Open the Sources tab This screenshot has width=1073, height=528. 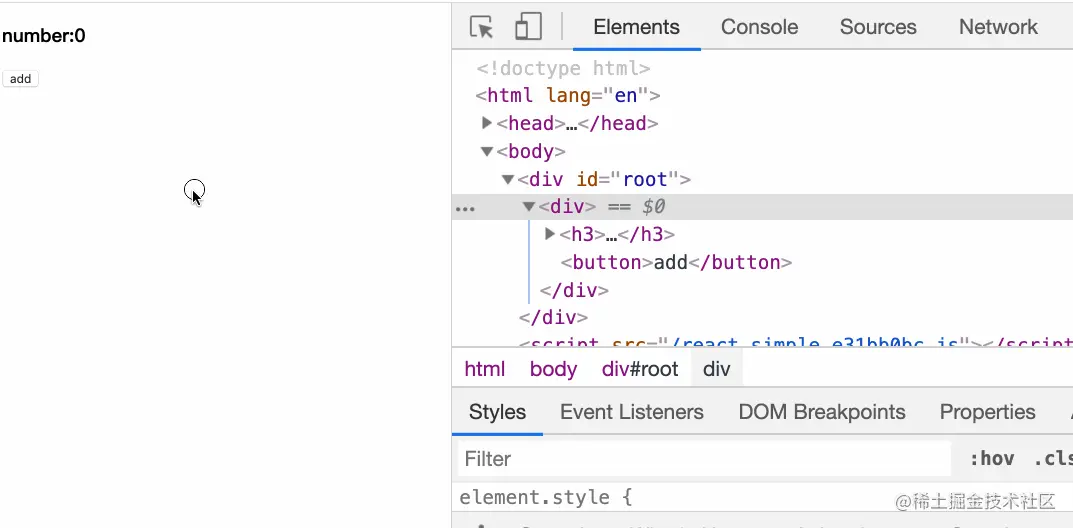click(x=878, y=27)
